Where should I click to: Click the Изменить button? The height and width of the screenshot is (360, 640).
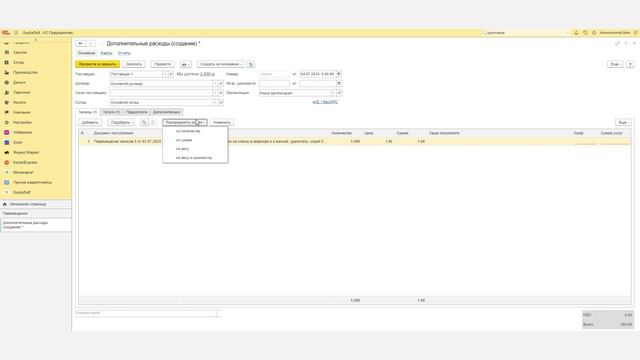[x=222, y=122]
